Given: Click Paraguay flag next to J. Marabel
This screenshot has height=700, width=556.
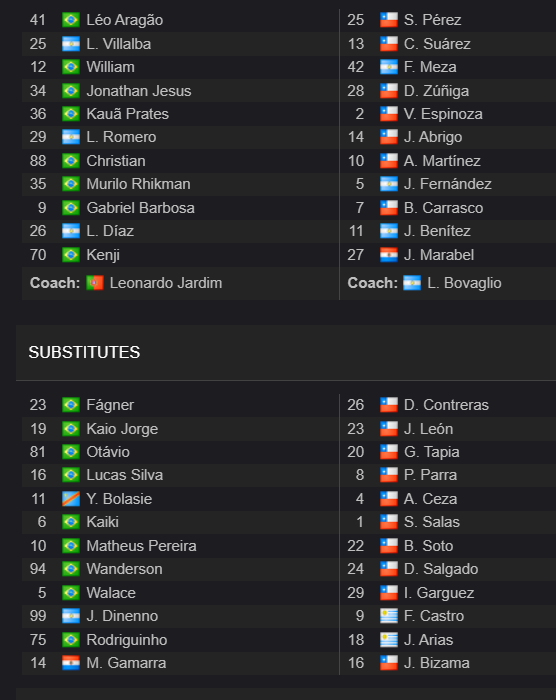Looking at the screenshot, I should point(389,255).
